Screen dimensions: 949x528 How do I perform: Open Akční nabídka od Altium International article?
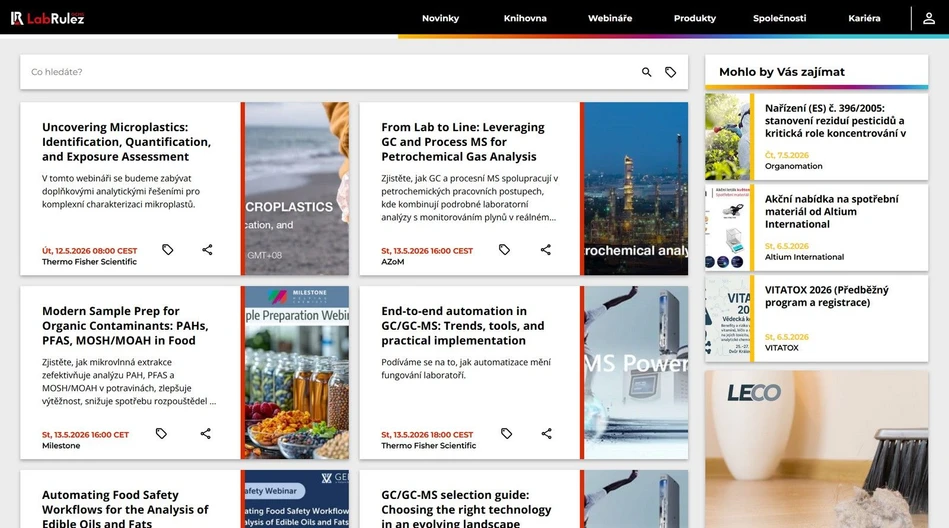pyautogui.click(x=831, y=211)
